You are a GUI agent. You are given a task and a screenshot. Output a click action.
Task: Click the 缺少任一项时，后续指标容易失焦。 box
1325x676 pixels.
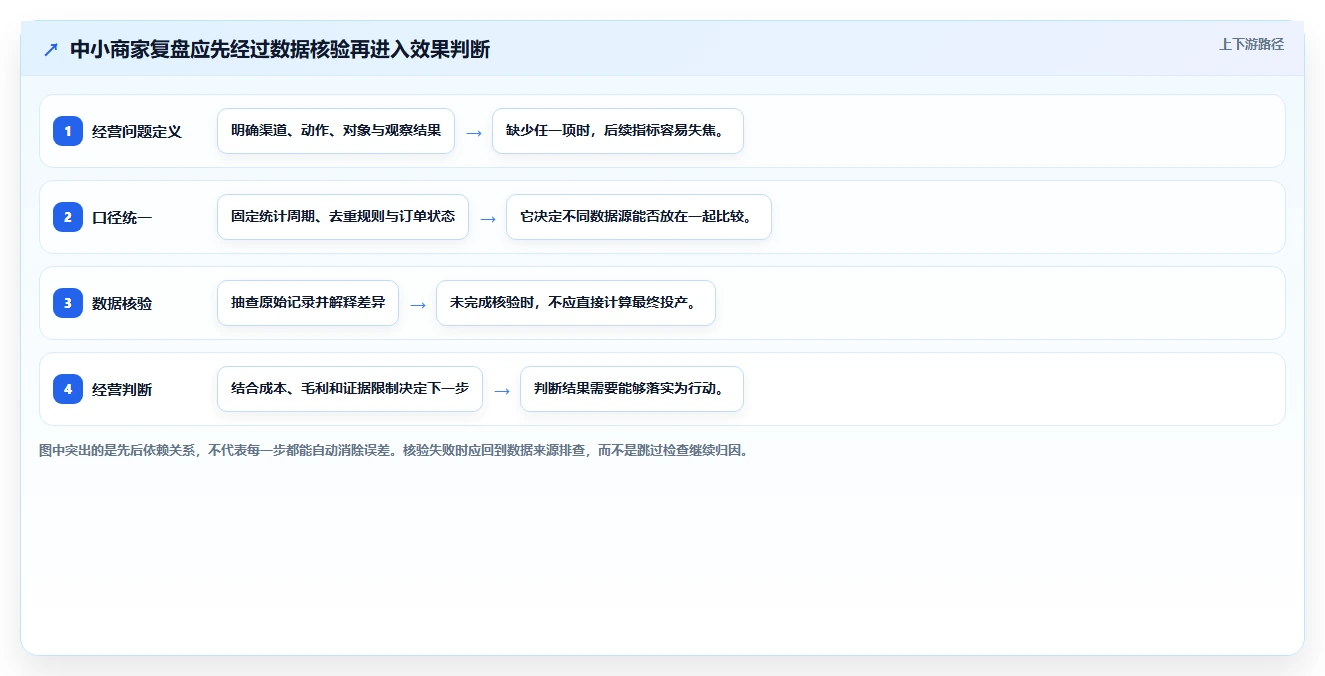tap(618, 131)
